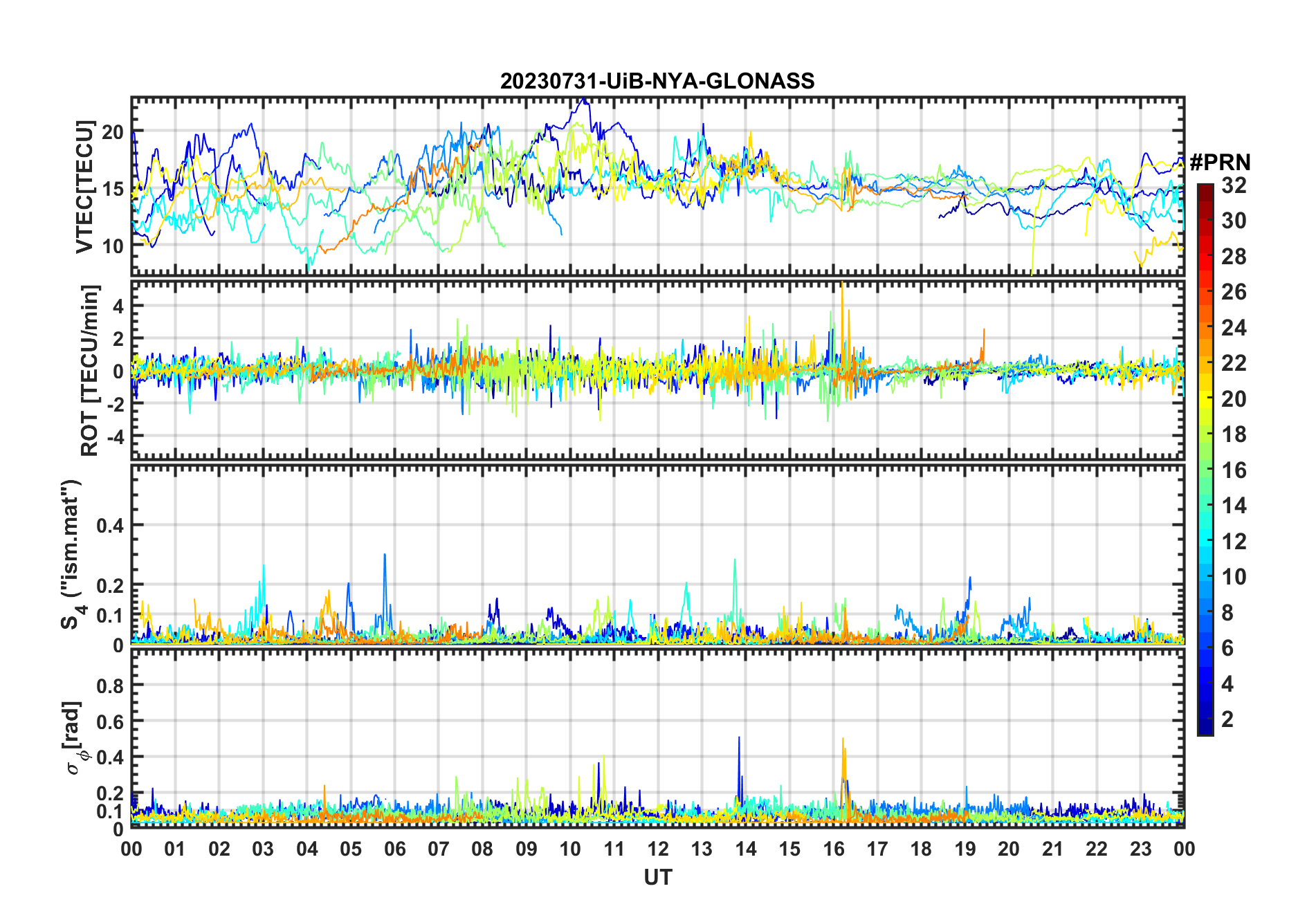This screenshot has height=920, width=1316.
Task: Click colorbar tick label 28
Action: 1234,257
